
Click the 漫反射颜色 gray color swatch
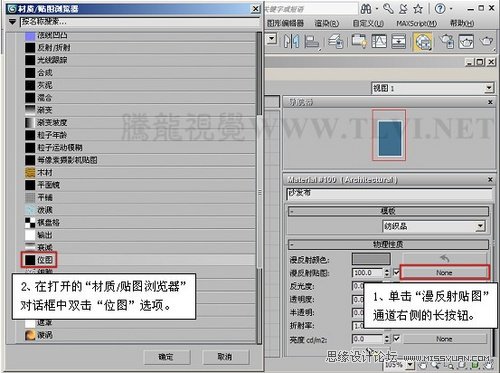tap(371, 259)
